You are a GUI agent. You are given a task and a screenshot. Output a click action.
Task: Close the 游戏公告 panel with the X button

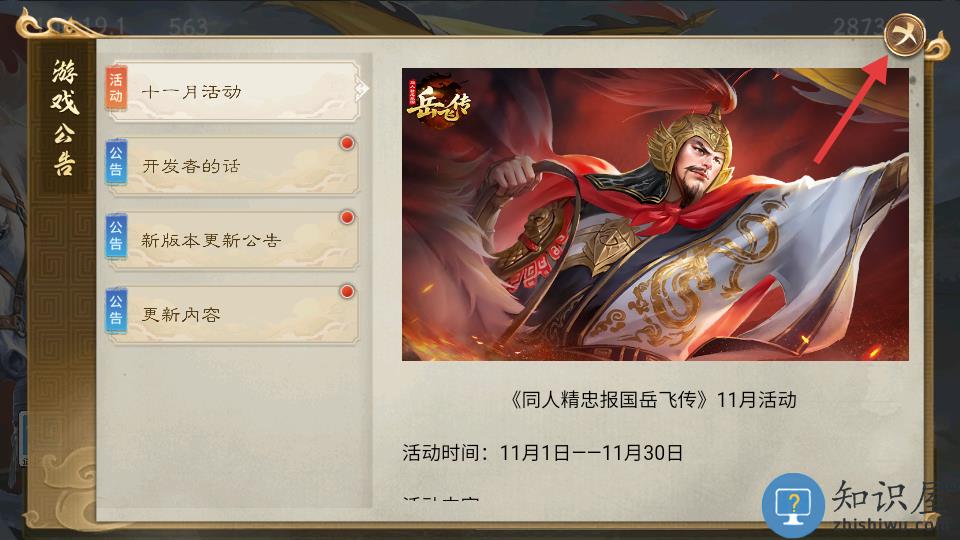click(x=904, y=36)
